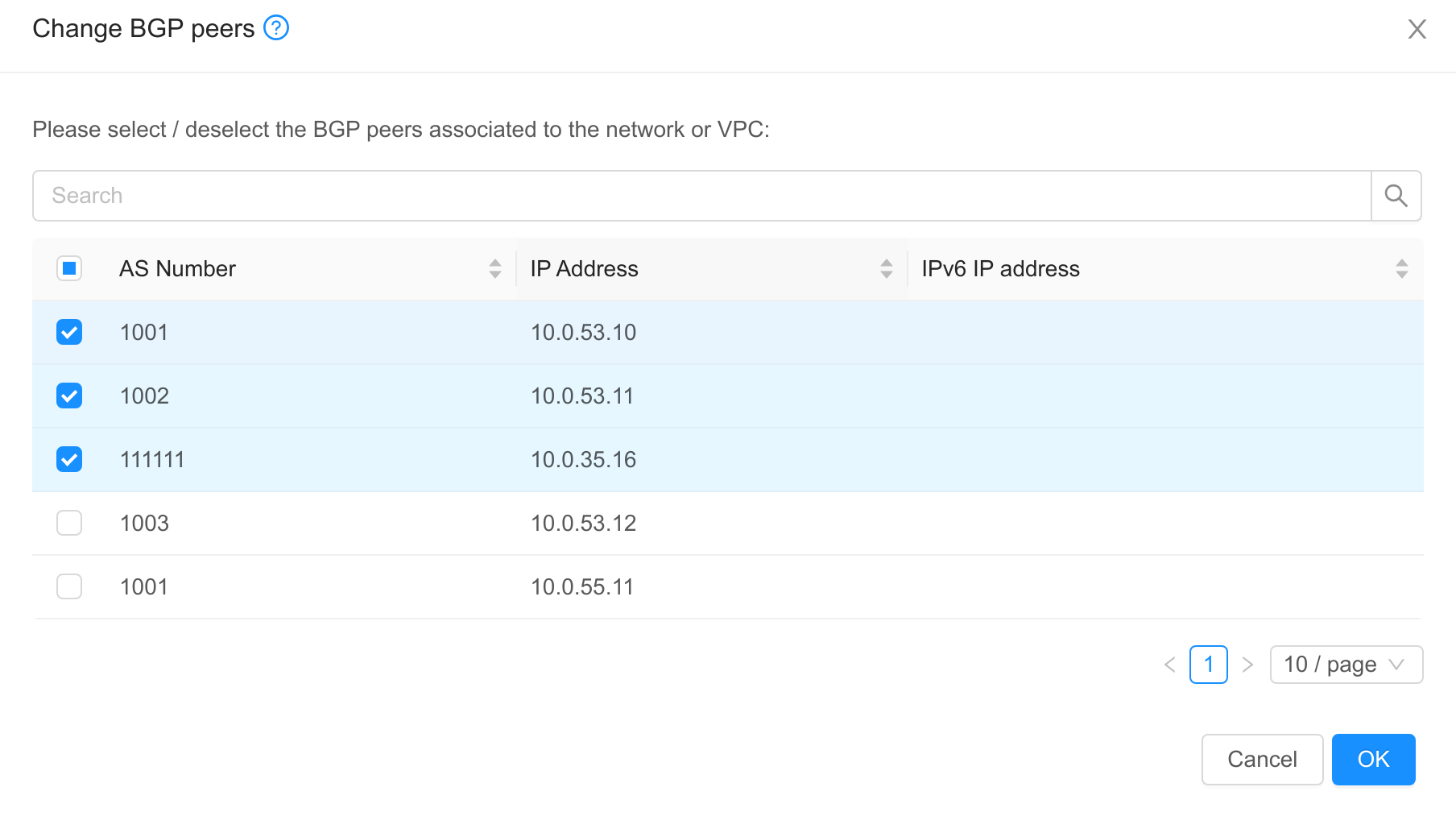Screen dimensions: 1456x816
Task: Open the Change BGP peers help icon
Action: (x=276, y=27)
